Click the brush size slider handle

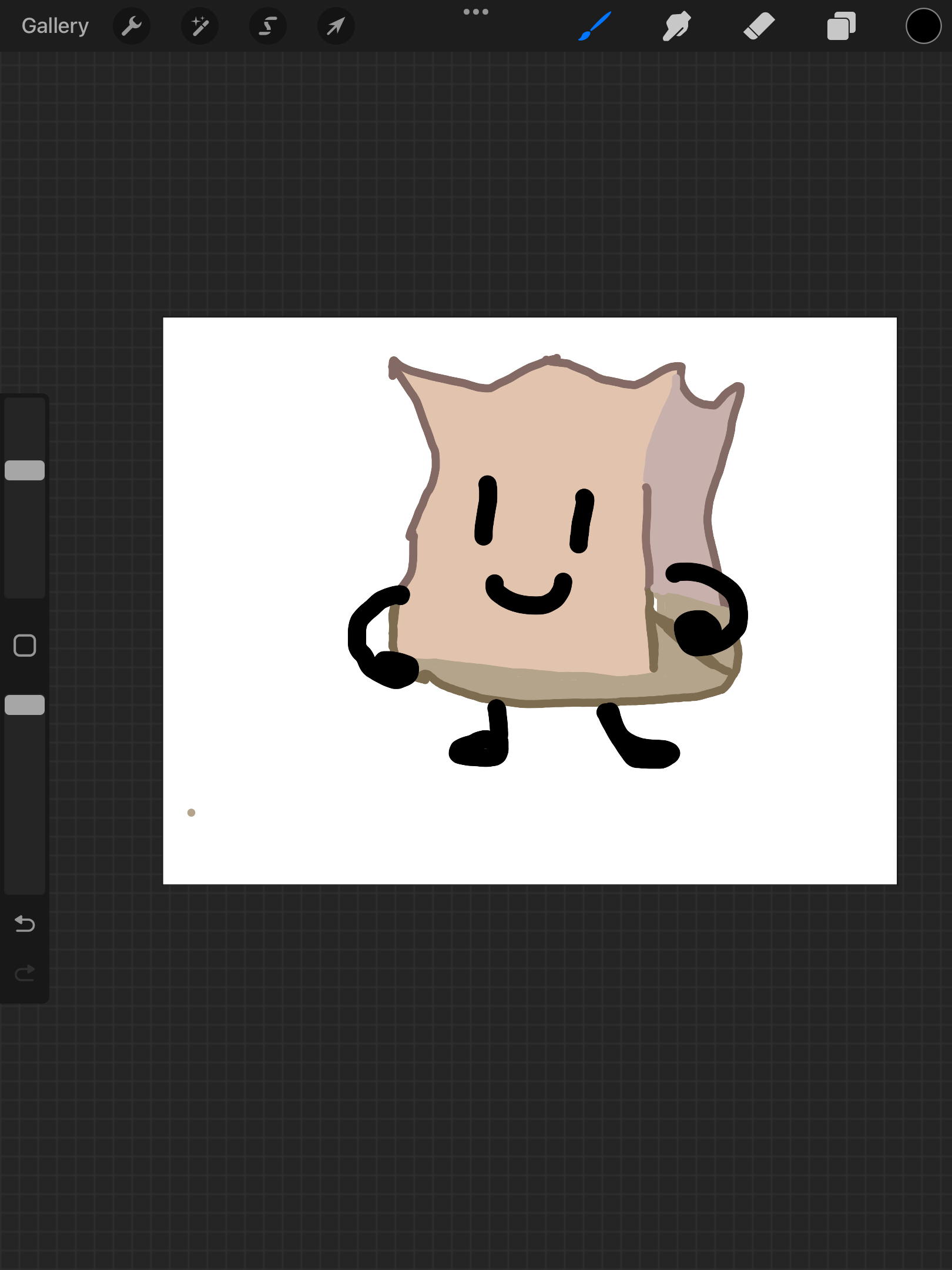point(25,470)
